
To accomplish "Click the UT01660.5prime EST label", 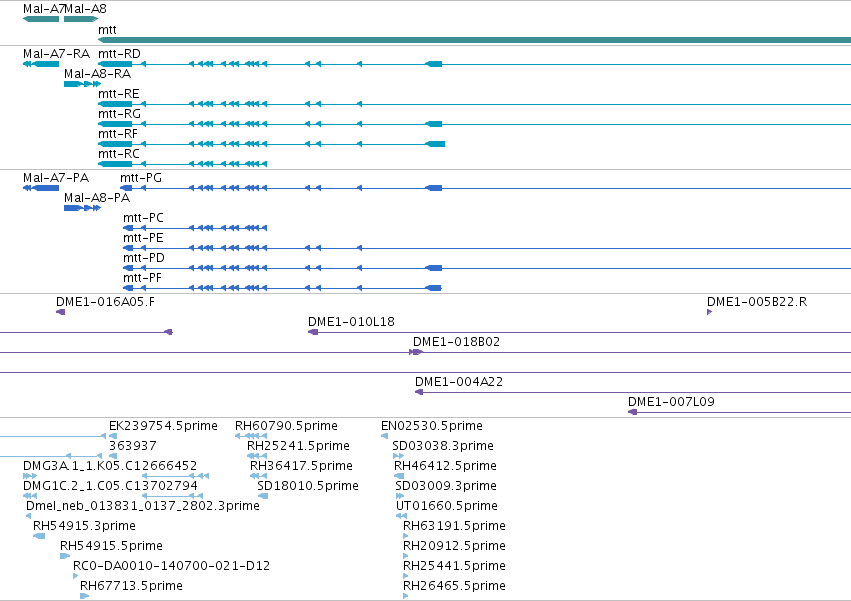I will [x=447, y=507].
